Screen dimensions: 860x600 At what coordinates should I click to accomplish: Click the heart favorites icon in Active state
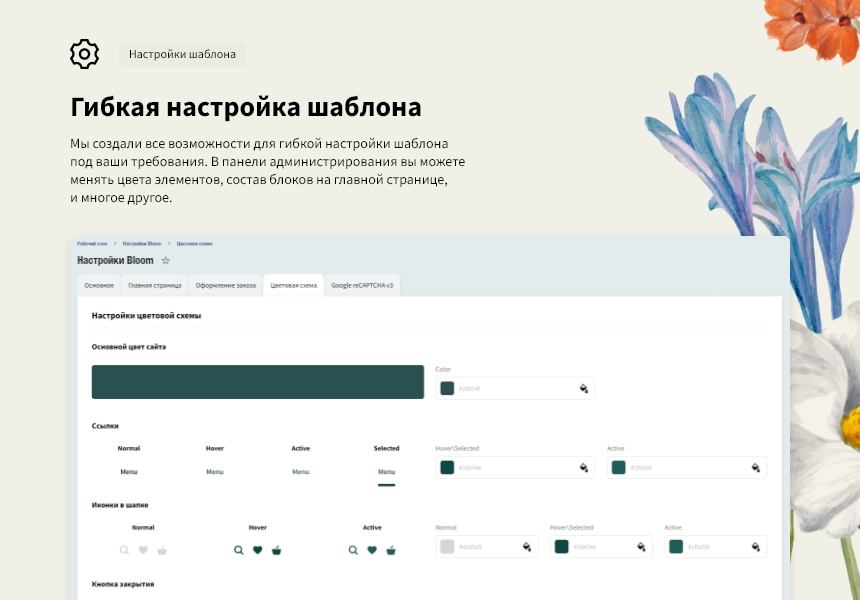point(372,550)
